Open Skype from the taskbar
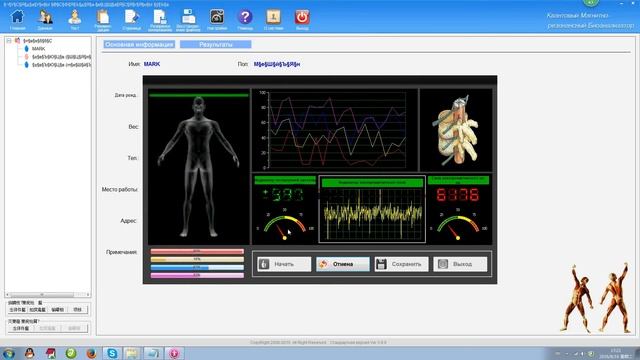The height and width of the screenshot is (360, 640). (x=112, y=353)
